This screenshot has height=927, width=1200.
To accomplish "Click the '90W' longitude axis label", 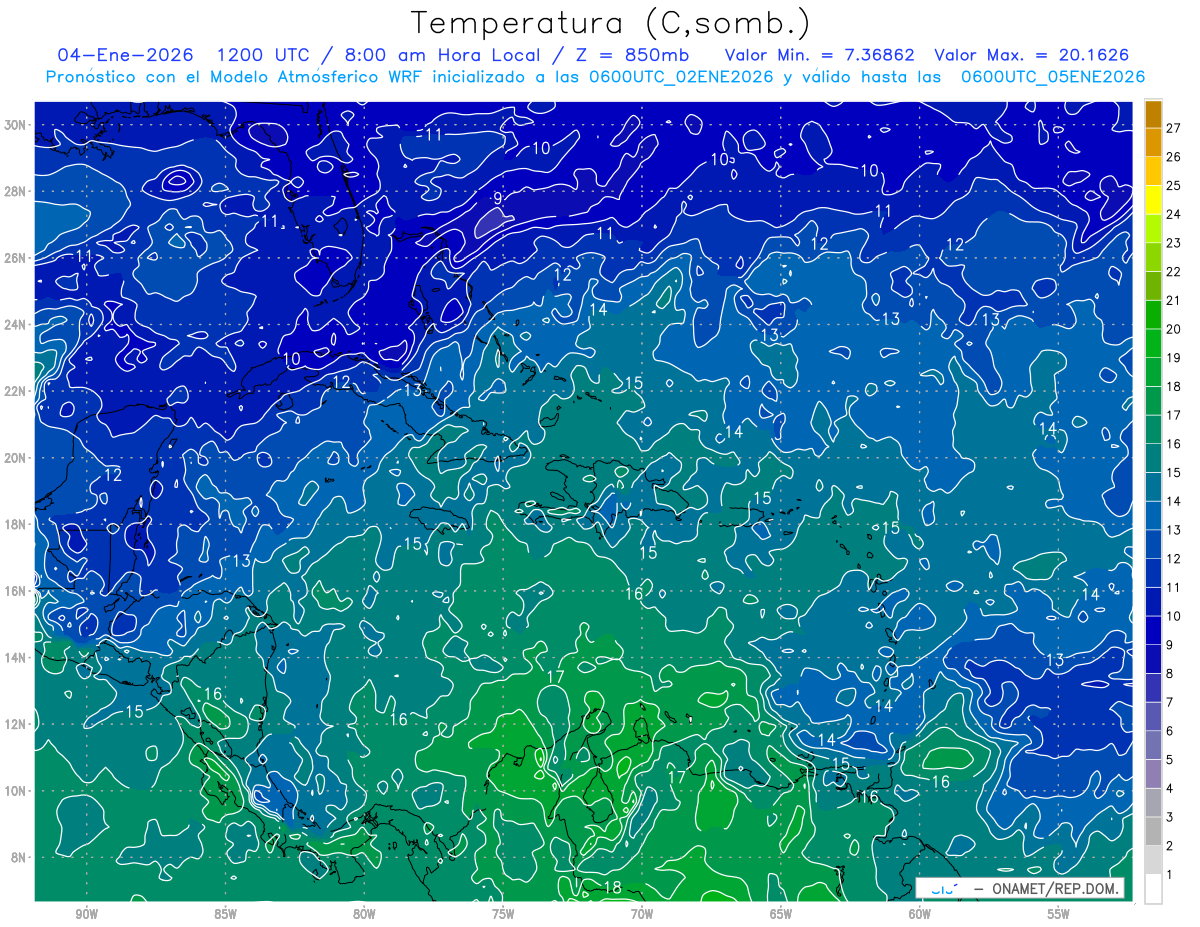I will point(86,914).
